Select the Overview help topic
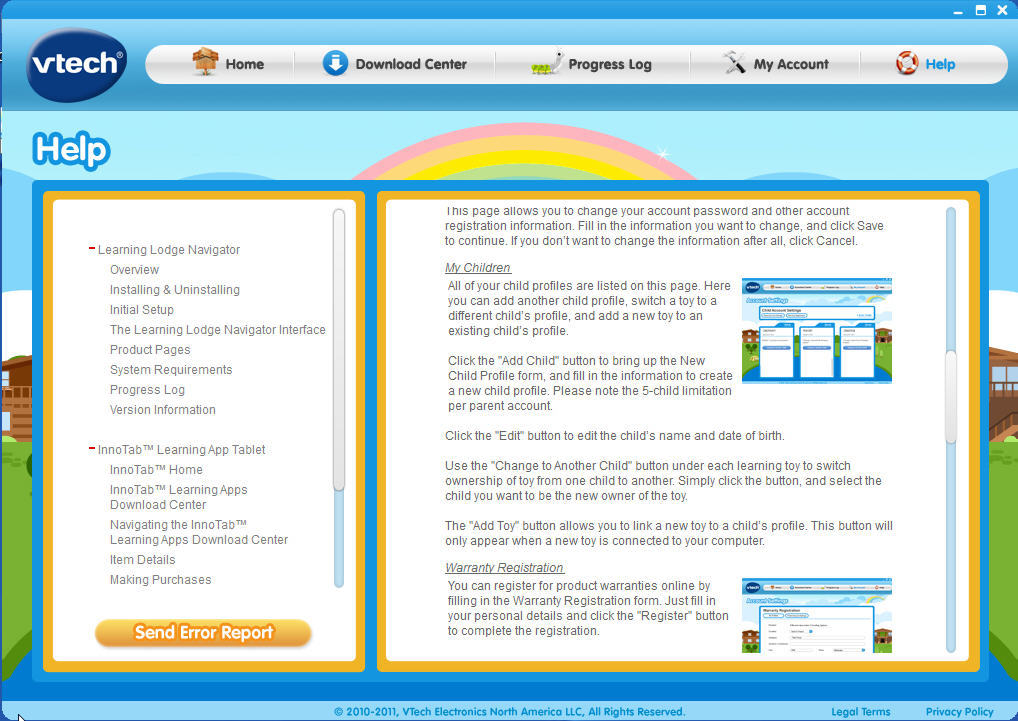1018x721 pixels. tap(134, 269)
